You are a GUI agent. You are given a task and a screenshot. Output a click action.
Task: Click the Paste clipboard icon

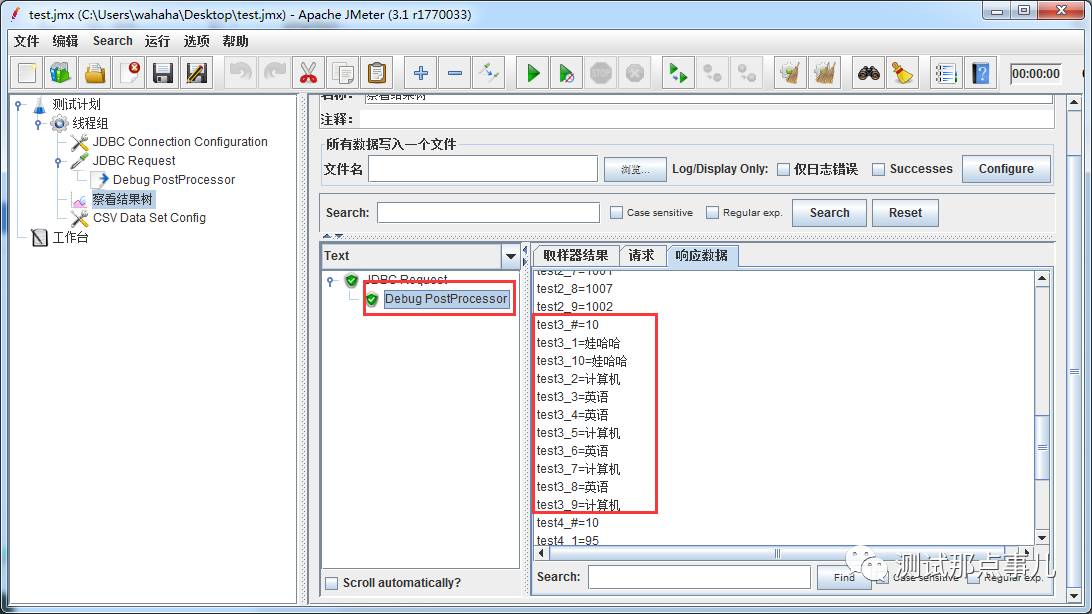[377, 73]
